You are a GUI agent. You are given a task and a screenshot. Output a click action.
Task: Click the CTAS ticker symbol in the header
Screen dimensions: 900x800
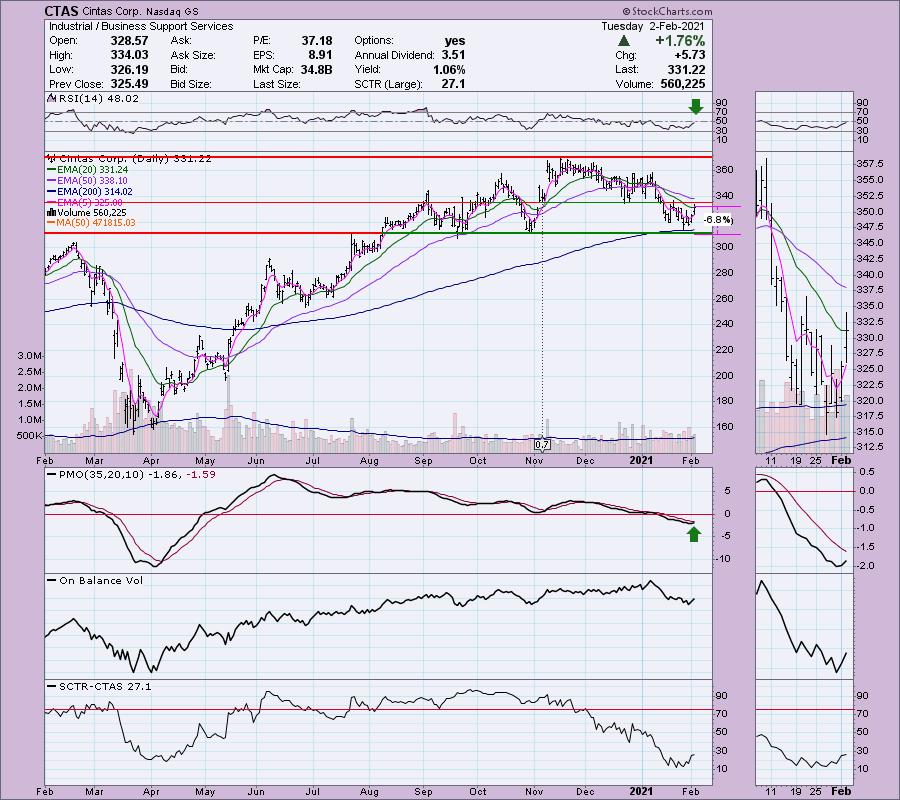point(61,11)
